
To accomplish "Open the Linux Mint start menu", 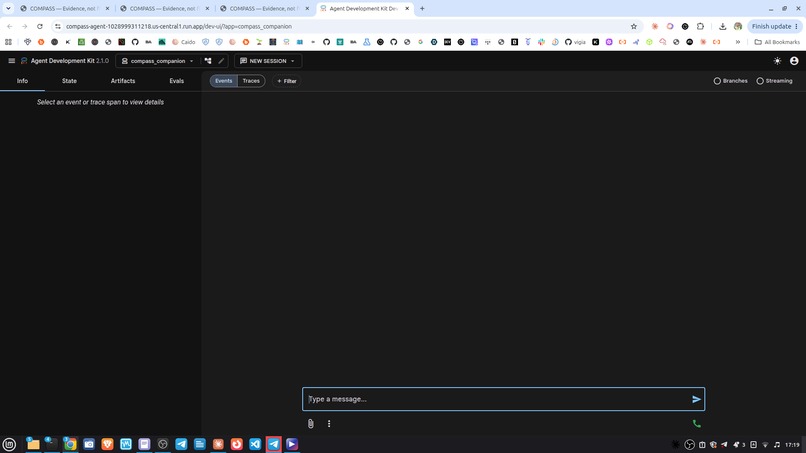I will 9,444.
